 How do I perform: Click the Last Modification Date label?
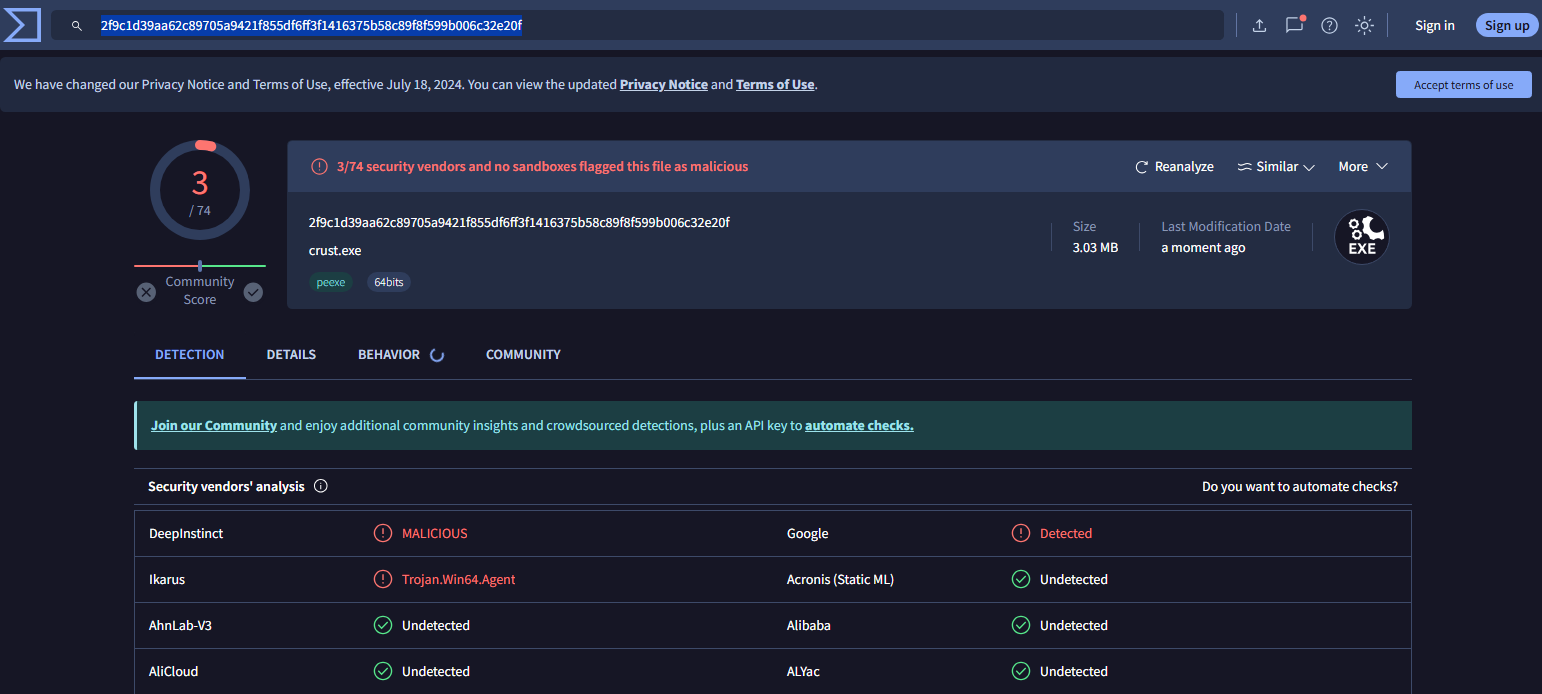[x=1226, y=227]
